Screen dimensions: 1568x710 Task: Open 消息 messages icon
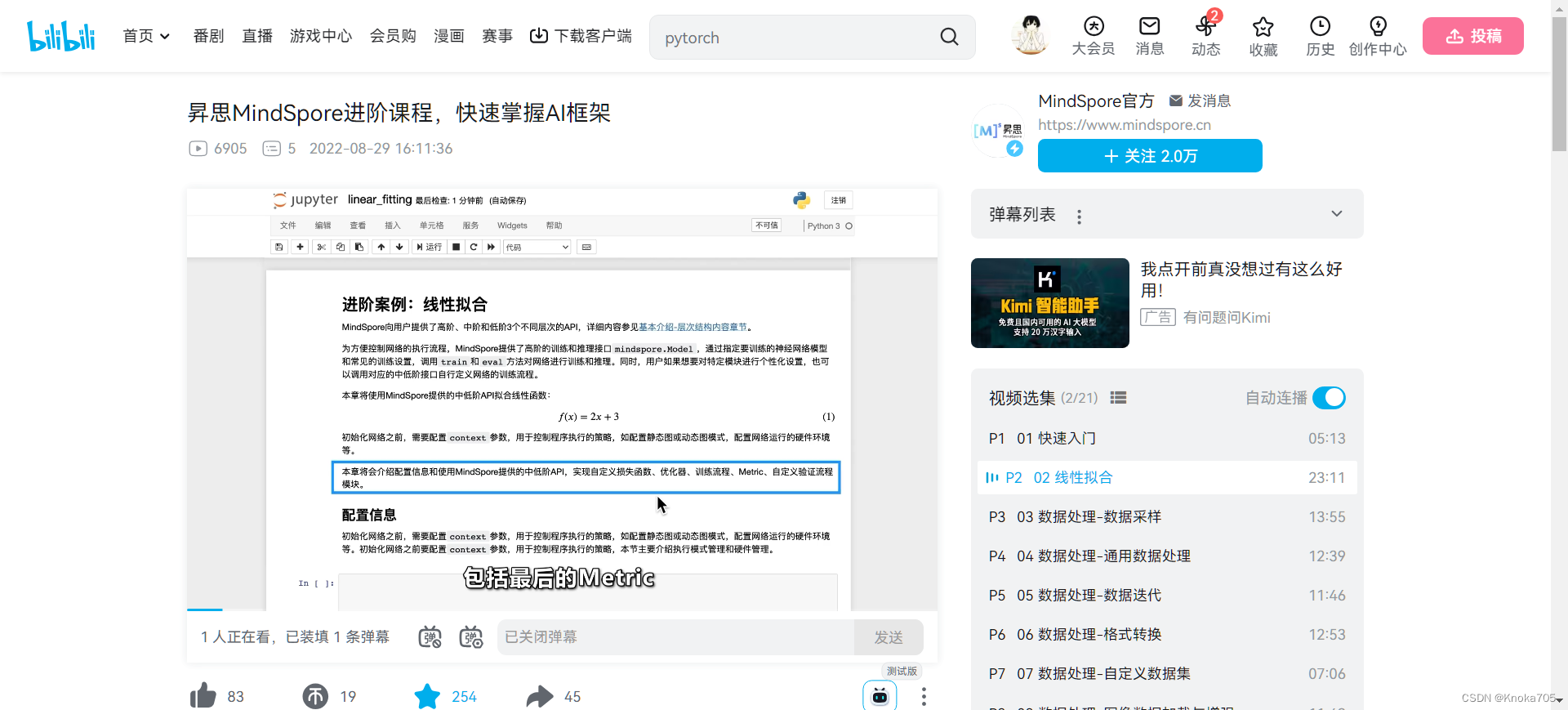1150,37
